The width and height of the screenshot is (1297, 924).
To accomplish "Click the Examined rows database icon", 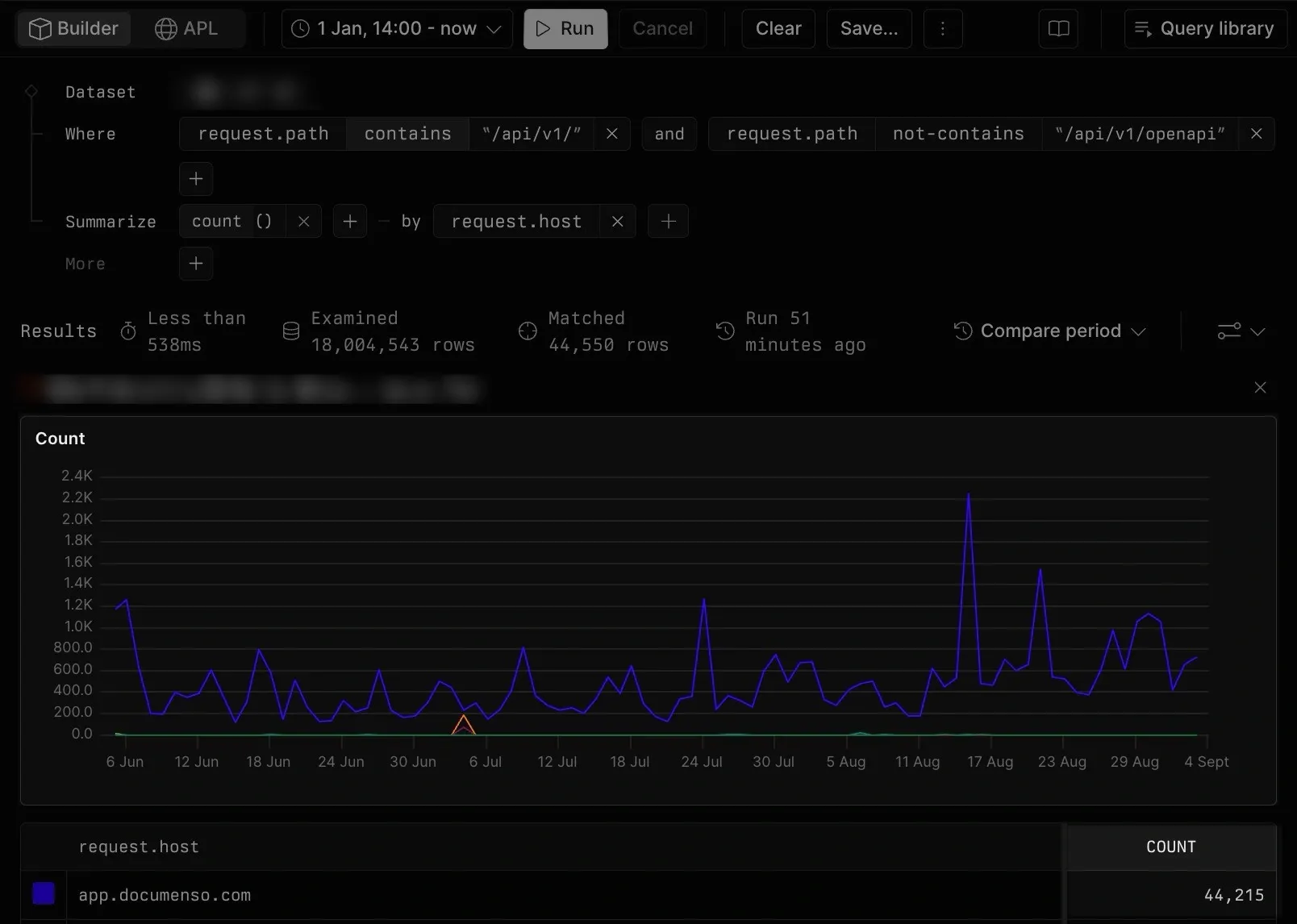I will click(x=291, y=331).
